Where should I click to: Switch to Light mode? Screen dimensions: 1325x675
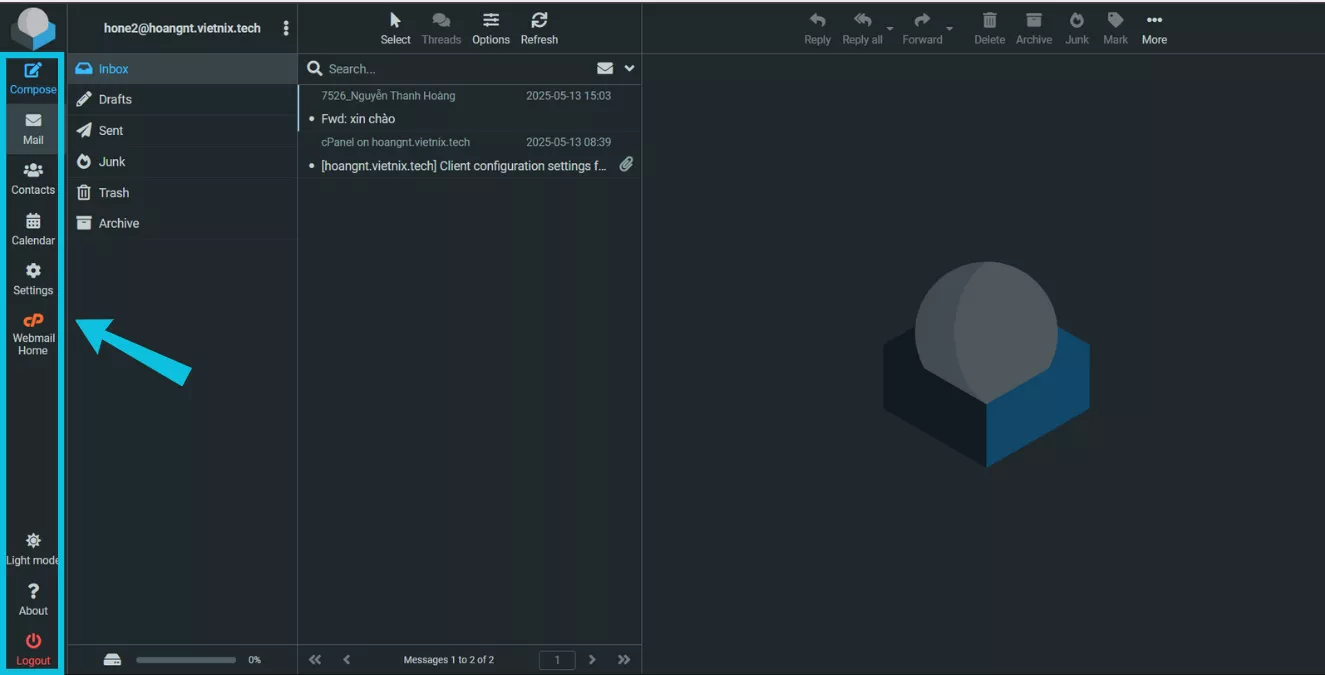tap(33, 547)
